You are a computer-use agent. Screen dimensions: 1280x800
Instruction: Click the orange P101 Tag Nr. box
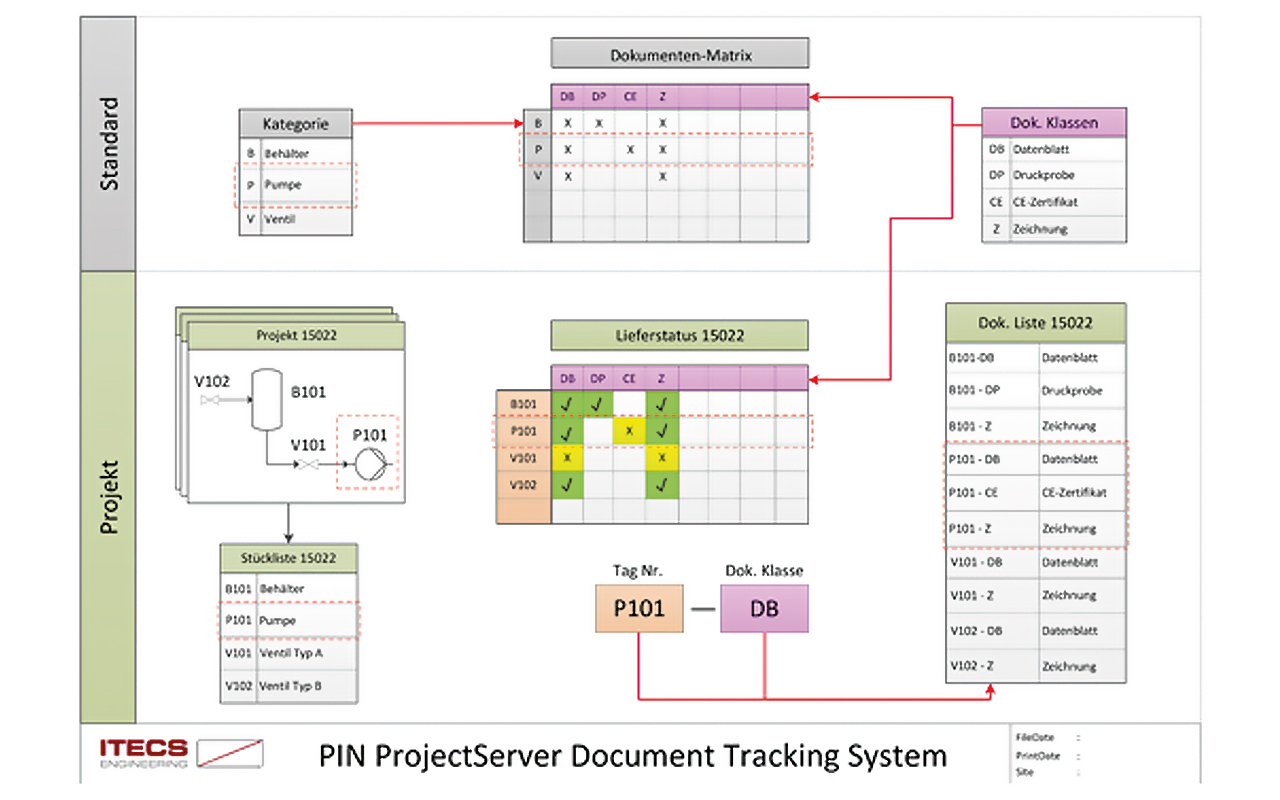640,609
